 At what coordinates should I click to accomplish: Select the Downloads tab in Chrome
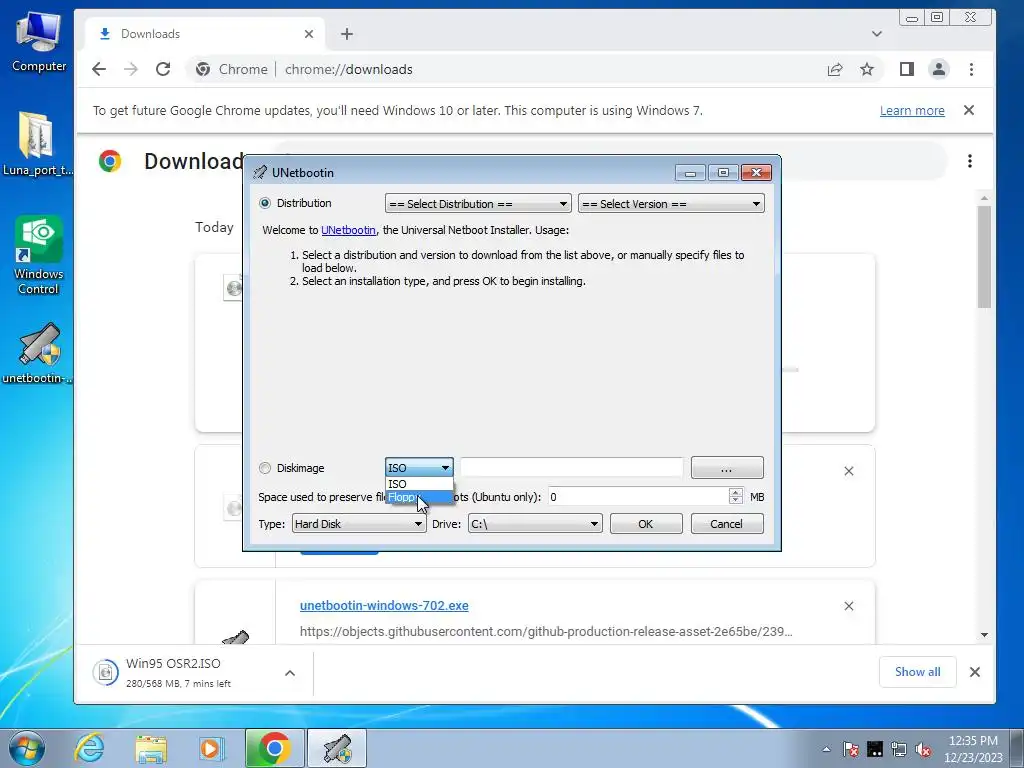[205, 34]
